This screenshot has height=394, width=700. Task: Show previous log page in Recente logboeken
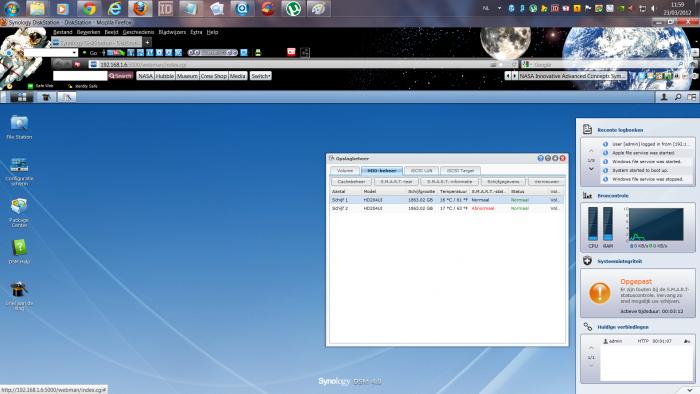pyautogui.click(x=591, y=151)
